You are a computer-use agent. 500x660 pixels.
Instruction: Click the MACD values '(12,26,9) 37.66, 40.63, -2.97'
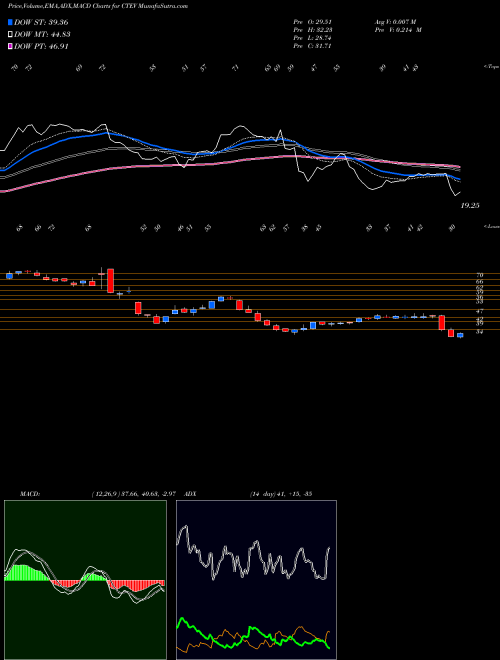coord(133,493)
